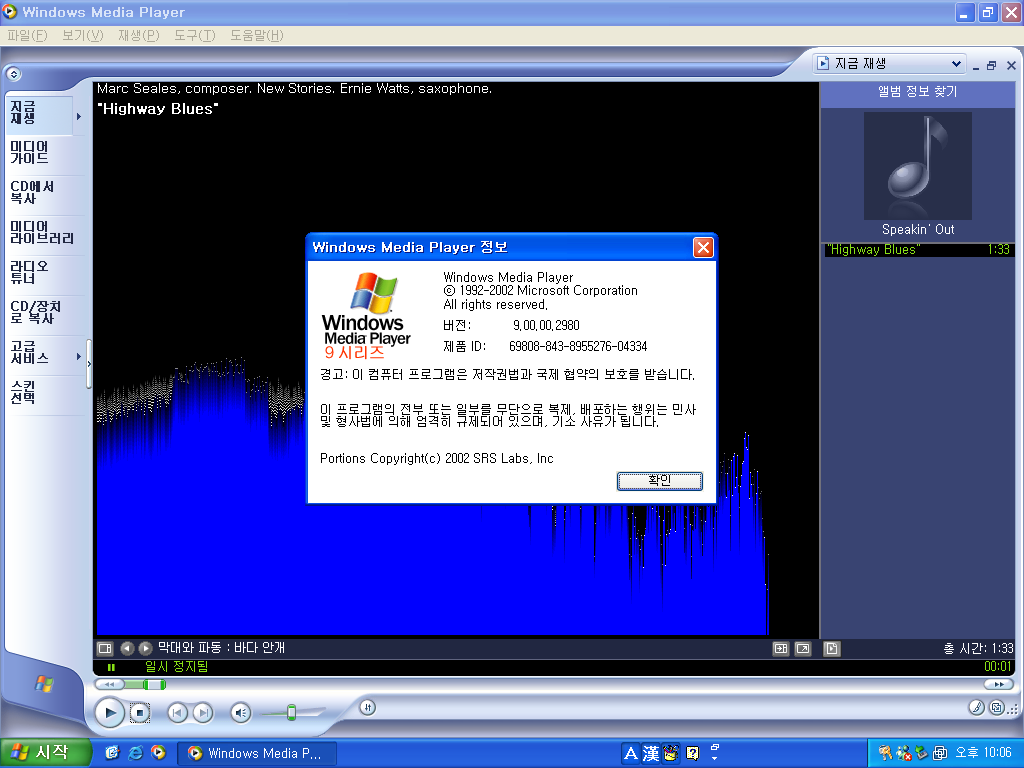Click the maximize video and visualization pane icon

[x=780, y=648]
